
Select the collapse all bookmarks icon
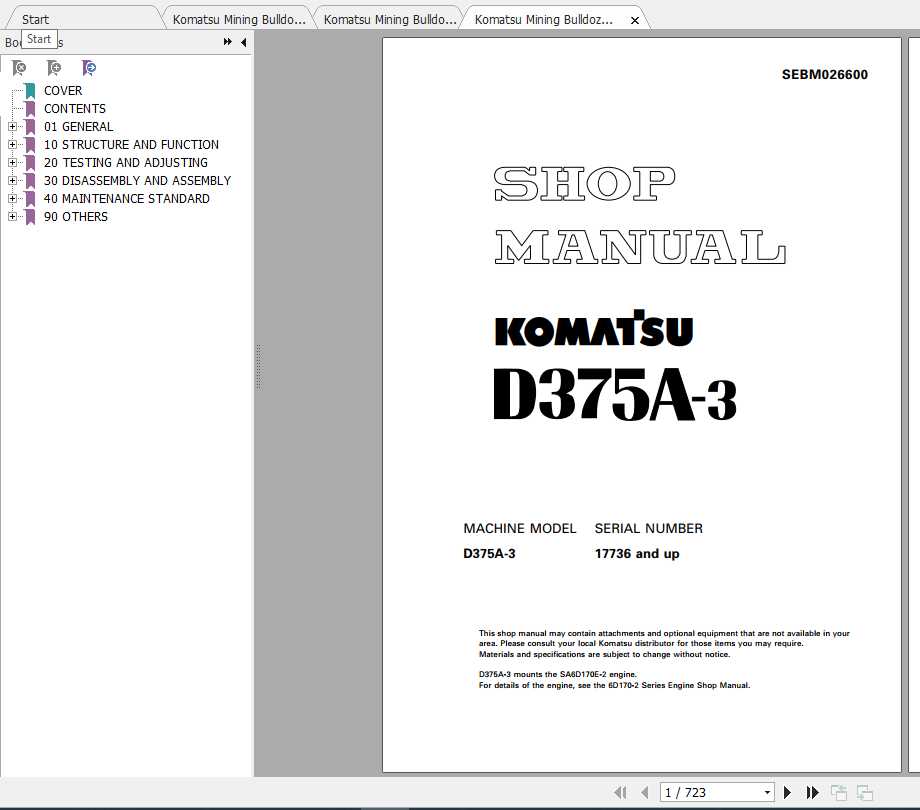click(20, 68)
